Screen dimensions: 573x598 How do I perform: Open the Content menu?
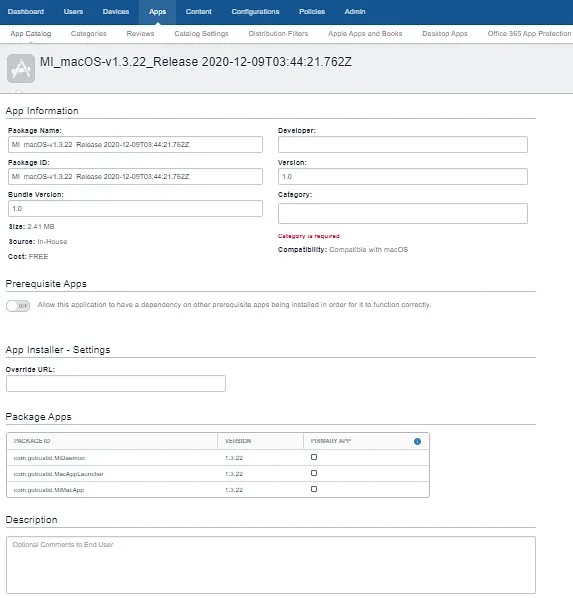[198, 12]
